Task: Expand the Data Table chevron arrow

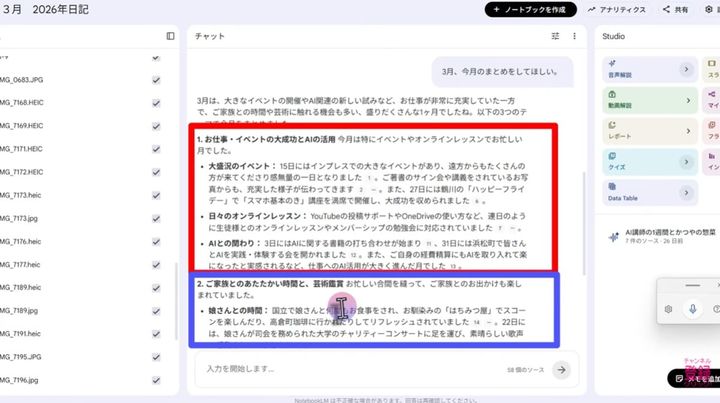Action: pos(686,193)
